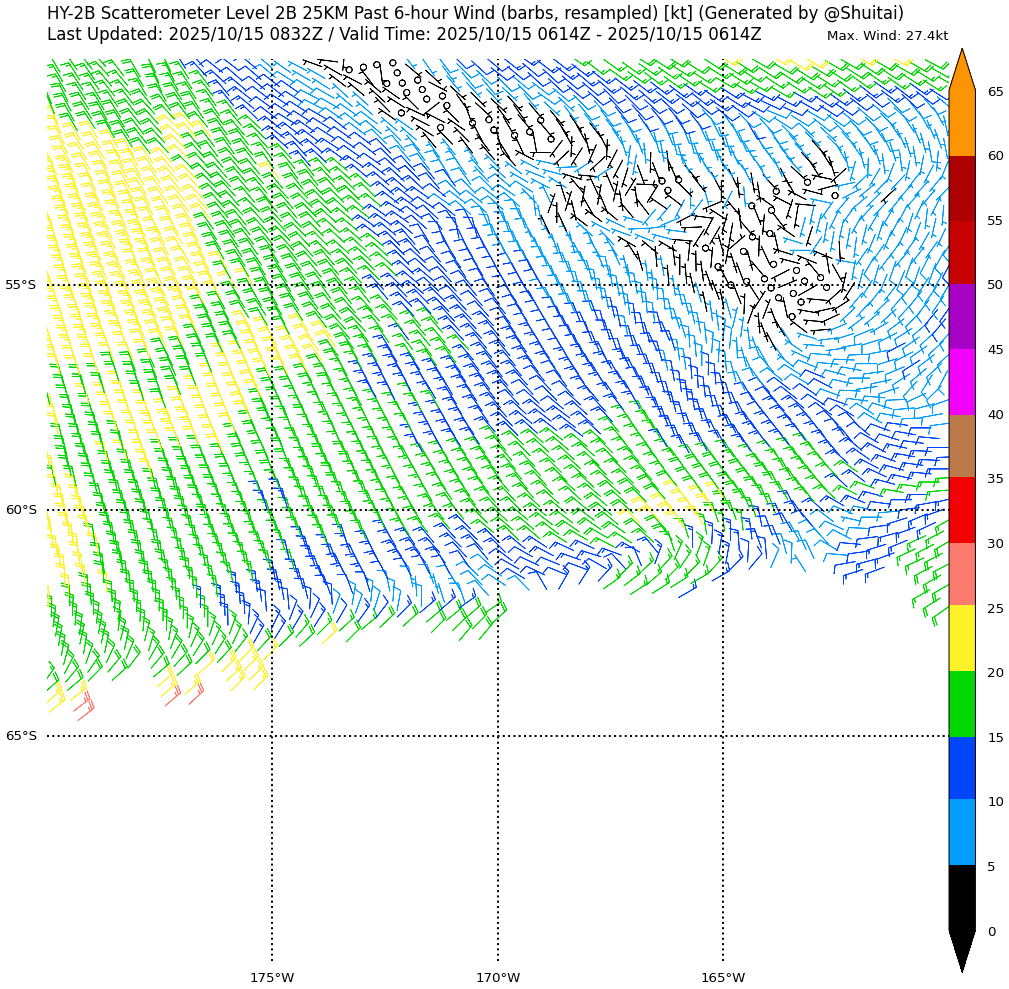Click the 65°S latitude axis label

coord(21,736)
